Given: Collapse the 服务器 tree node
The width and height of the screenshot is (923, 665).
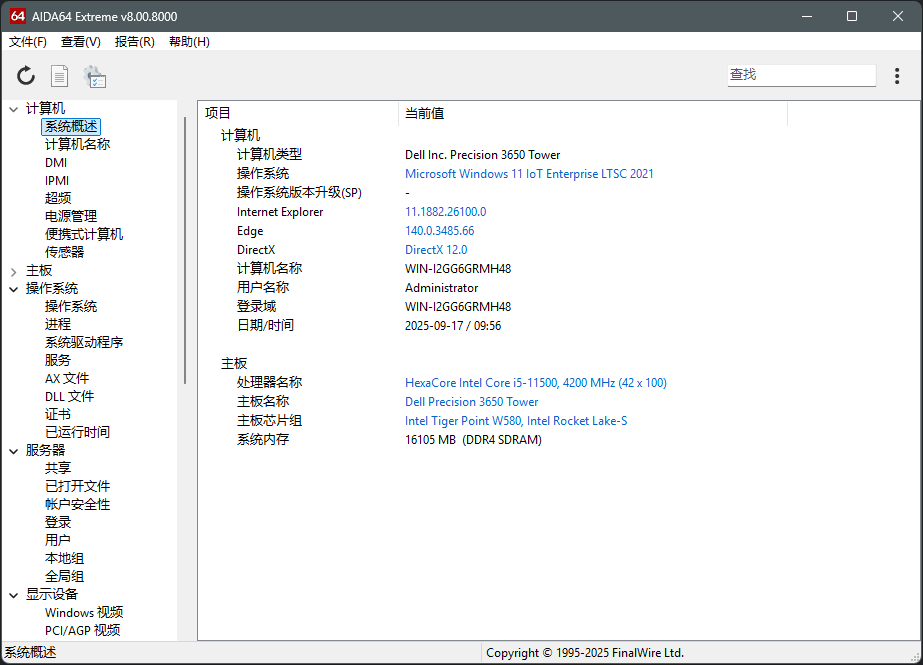Looking at the screenshot, I should (x=13, y=451).
